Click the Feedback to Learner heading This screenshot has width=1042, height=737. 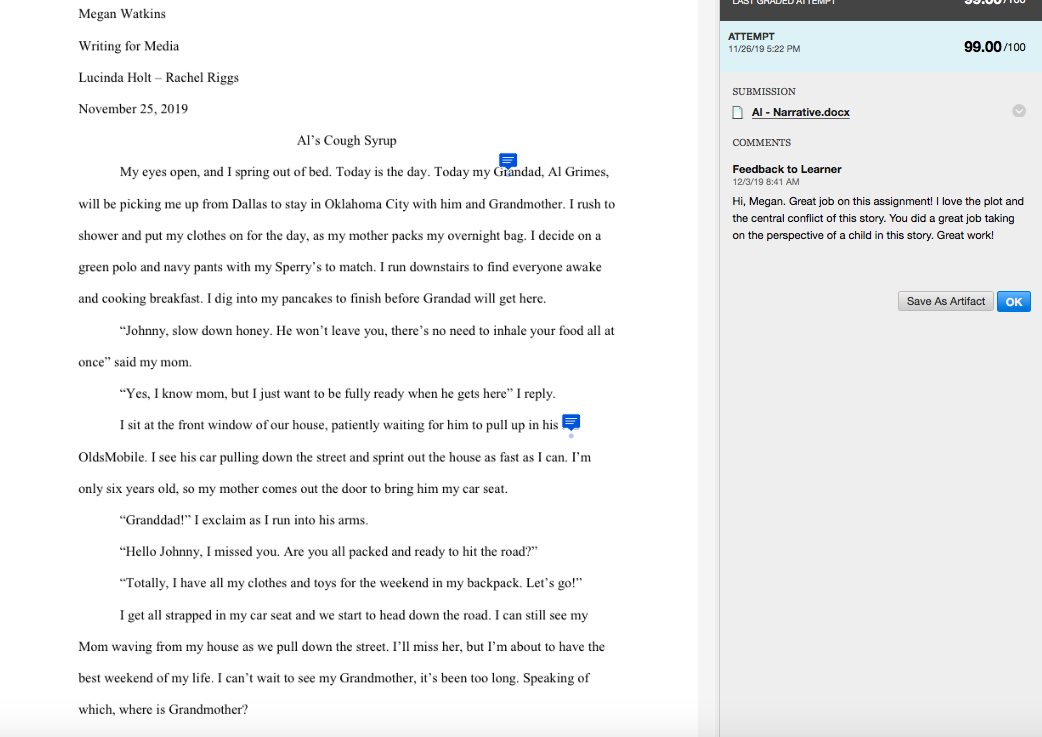[786, 169]
